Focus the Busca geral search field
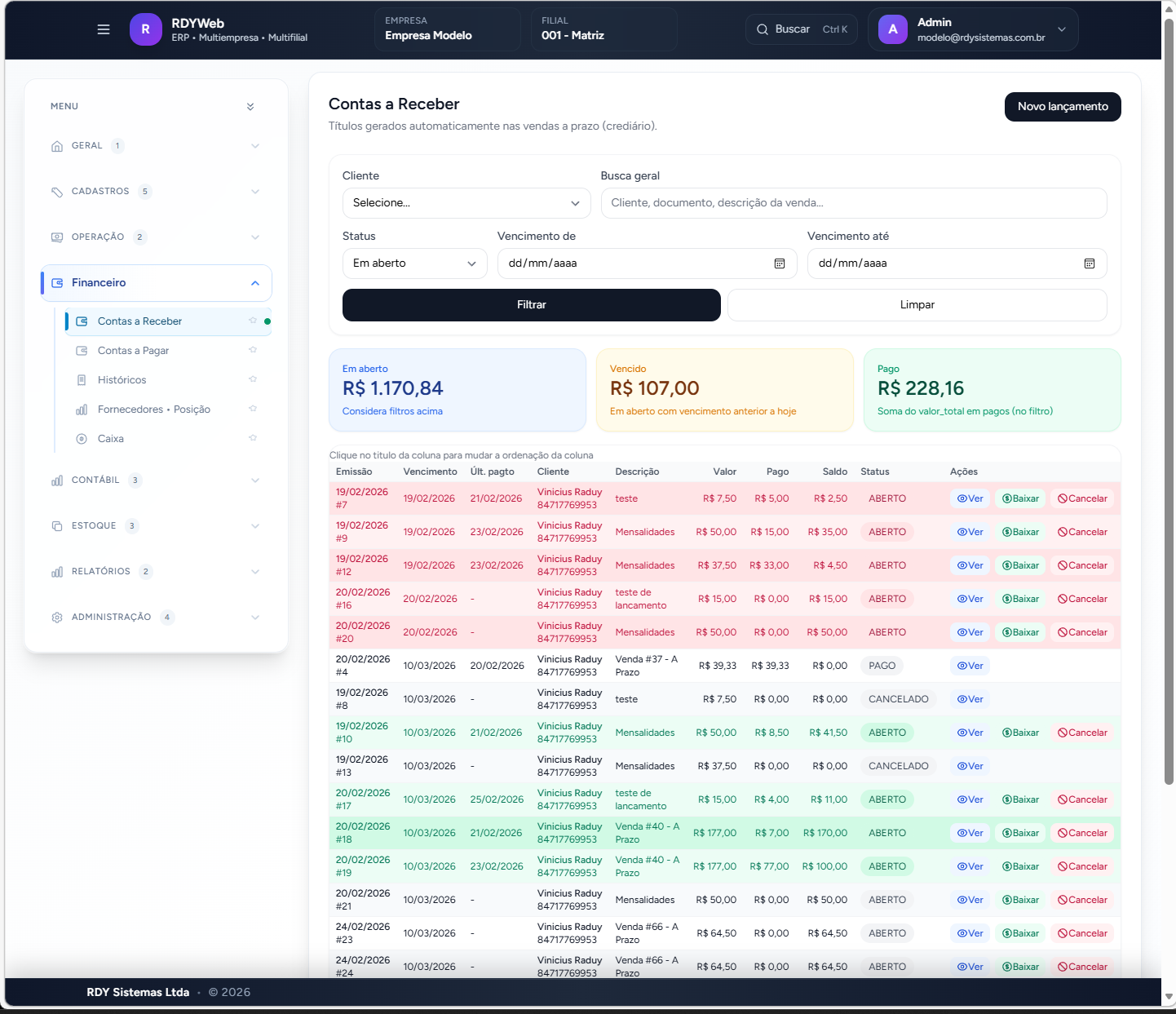Screen dimensions: 1176x1014 point(853,203)
